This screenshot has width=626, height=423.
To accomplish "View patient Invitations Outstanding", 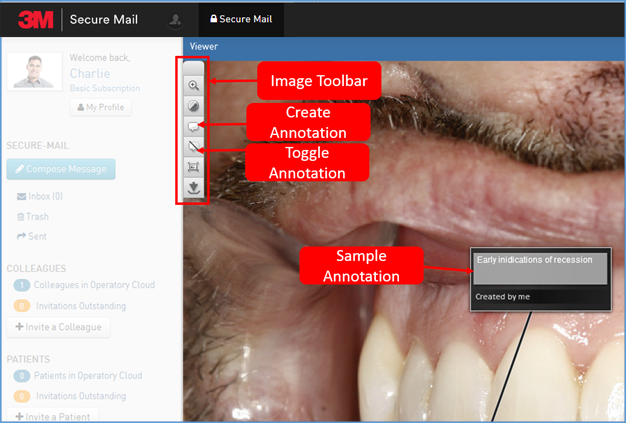I will click(x=70, y=396).
